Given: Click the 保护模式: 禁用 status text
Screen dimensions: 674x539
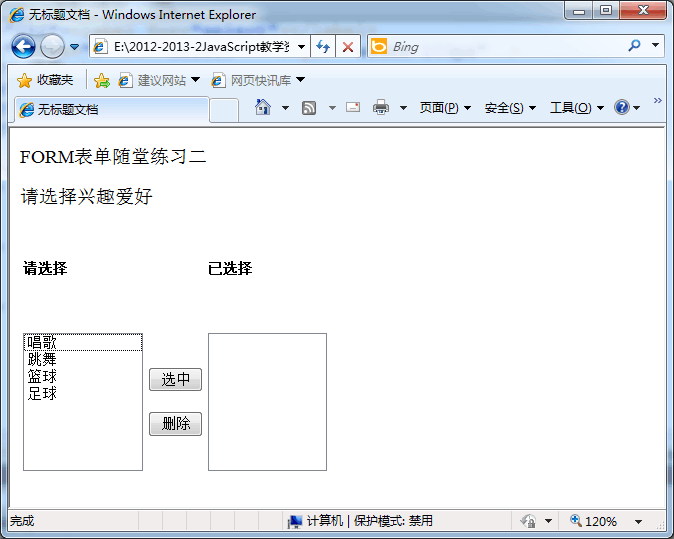Looking at the screenshot, I should click(393, 521).
